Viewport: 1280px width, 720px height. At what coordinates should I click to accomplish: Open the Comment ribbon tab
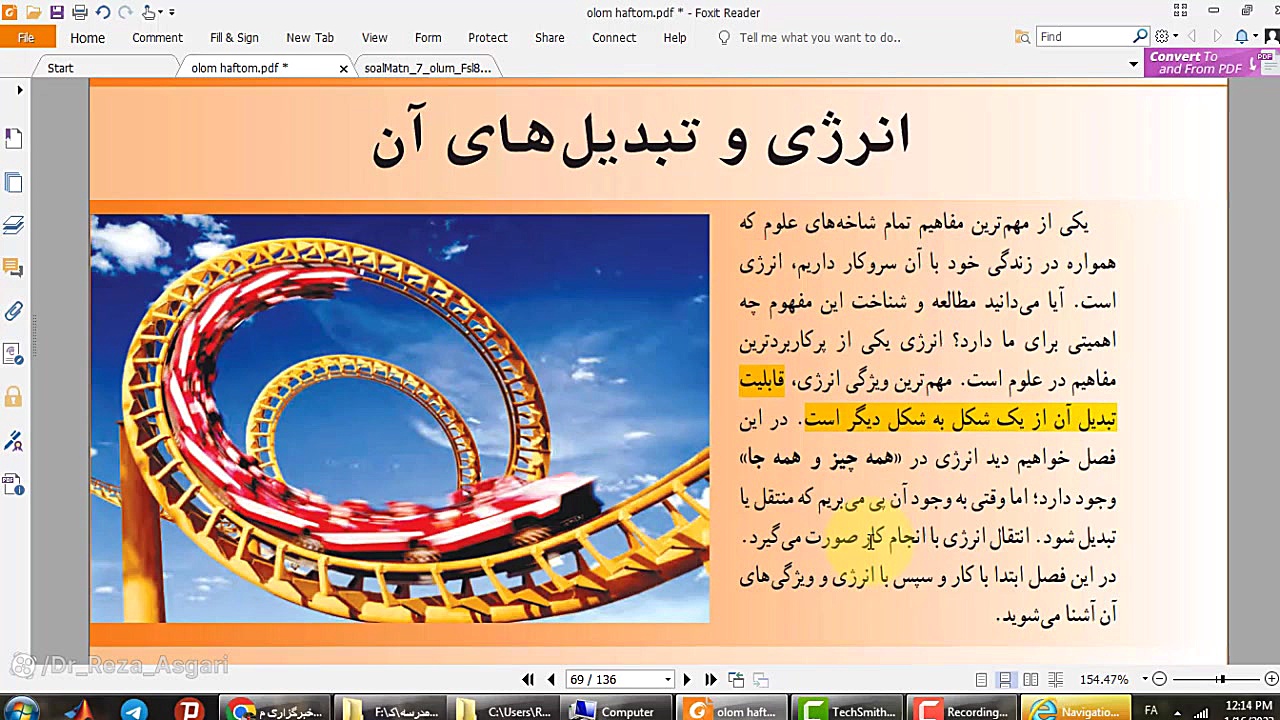(157, 37)
